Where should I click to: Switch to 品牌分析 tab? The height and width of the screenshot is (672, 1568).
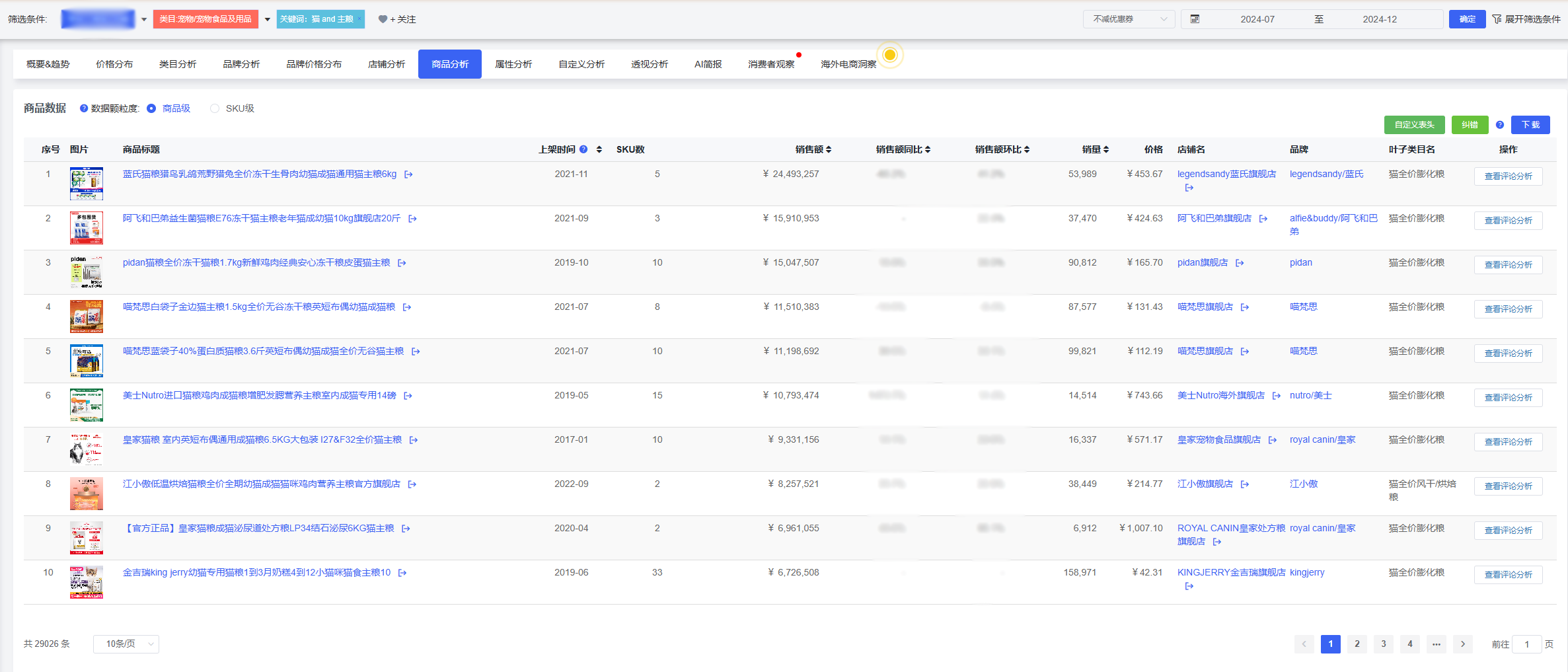(x=241, y=64)
